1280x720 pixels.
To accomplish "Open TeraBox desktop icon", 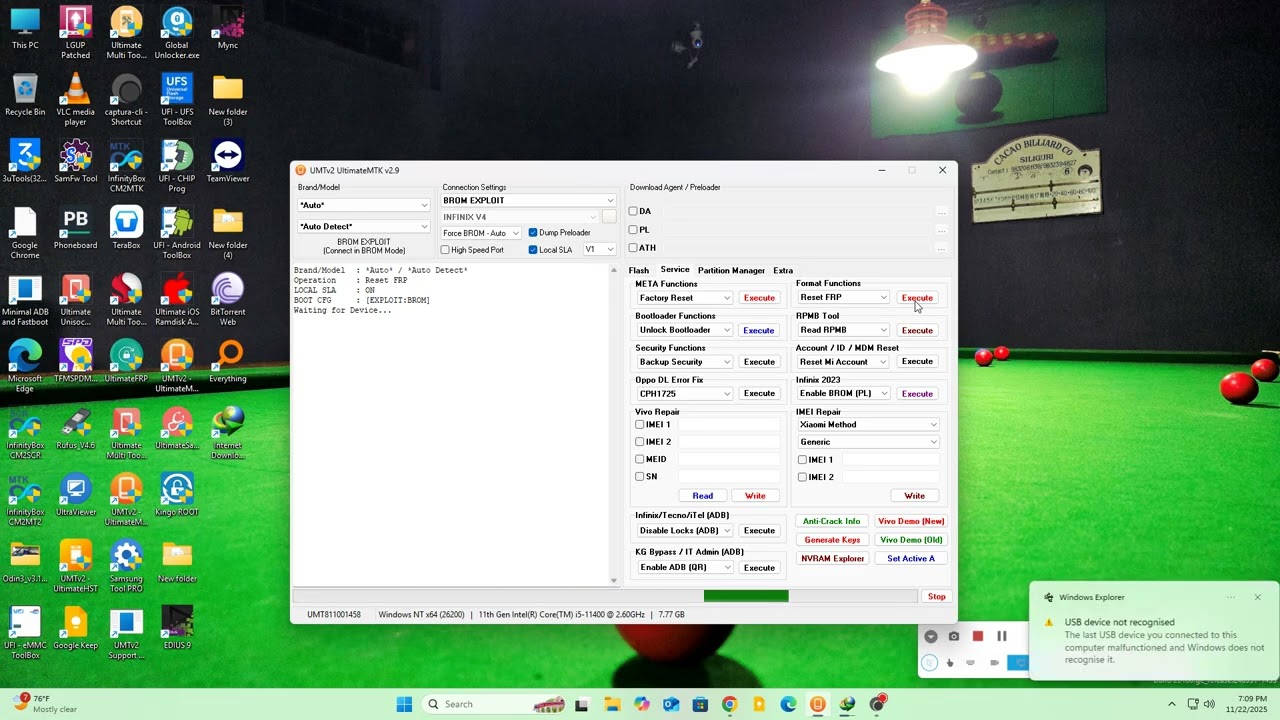I will tap(126, 227).
